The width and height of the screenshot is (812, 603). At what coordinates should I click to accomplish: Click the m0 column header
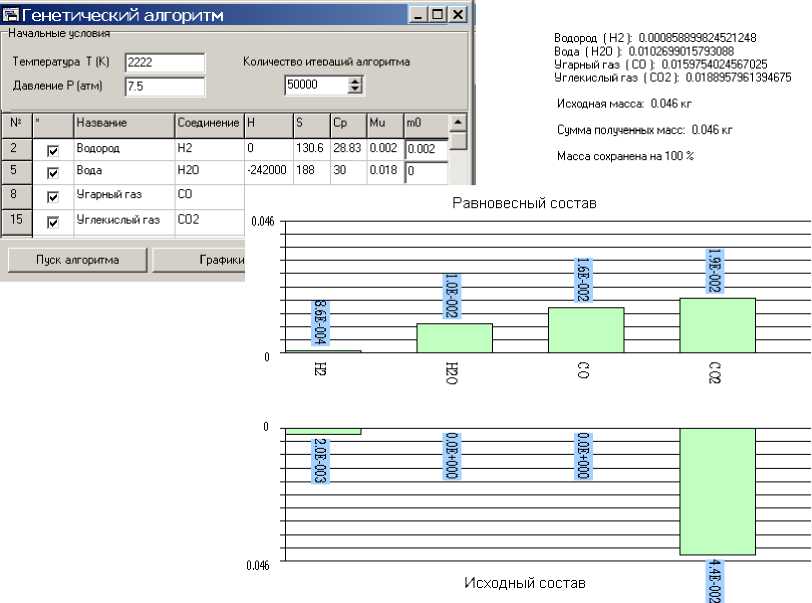tap(426, 125)
